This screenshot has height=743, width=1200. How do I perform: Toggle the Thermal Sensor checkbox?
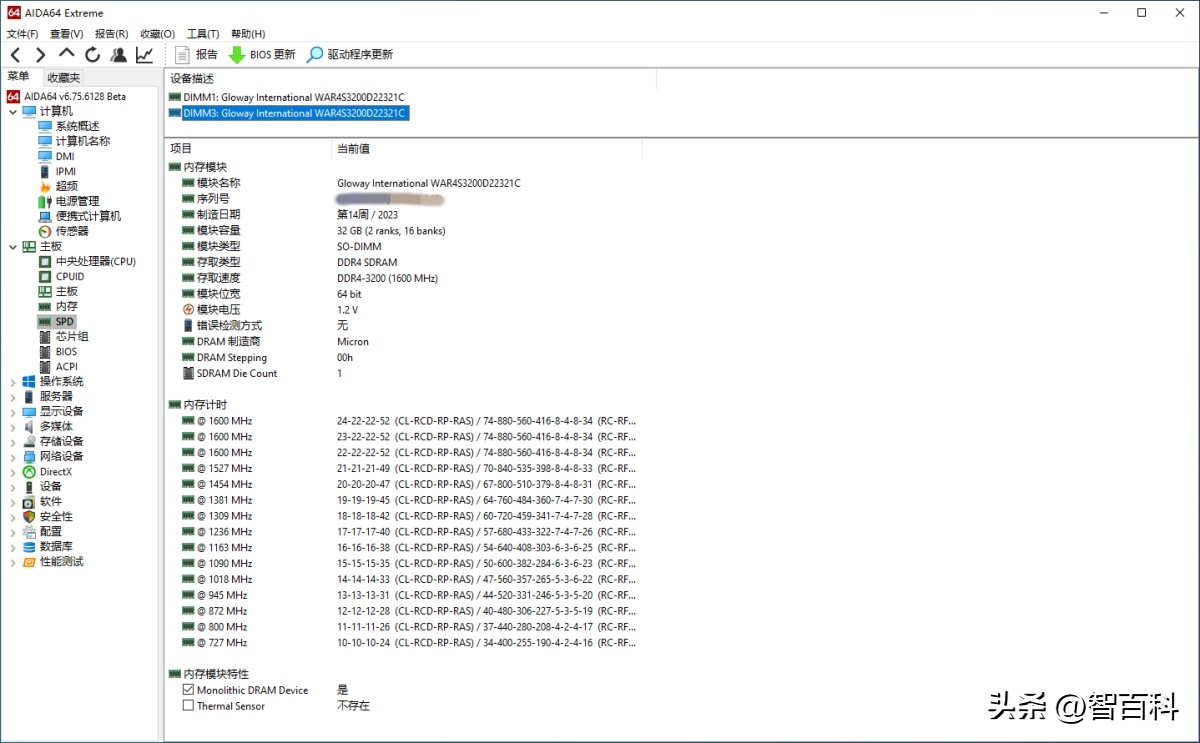(x=188, y=706)
